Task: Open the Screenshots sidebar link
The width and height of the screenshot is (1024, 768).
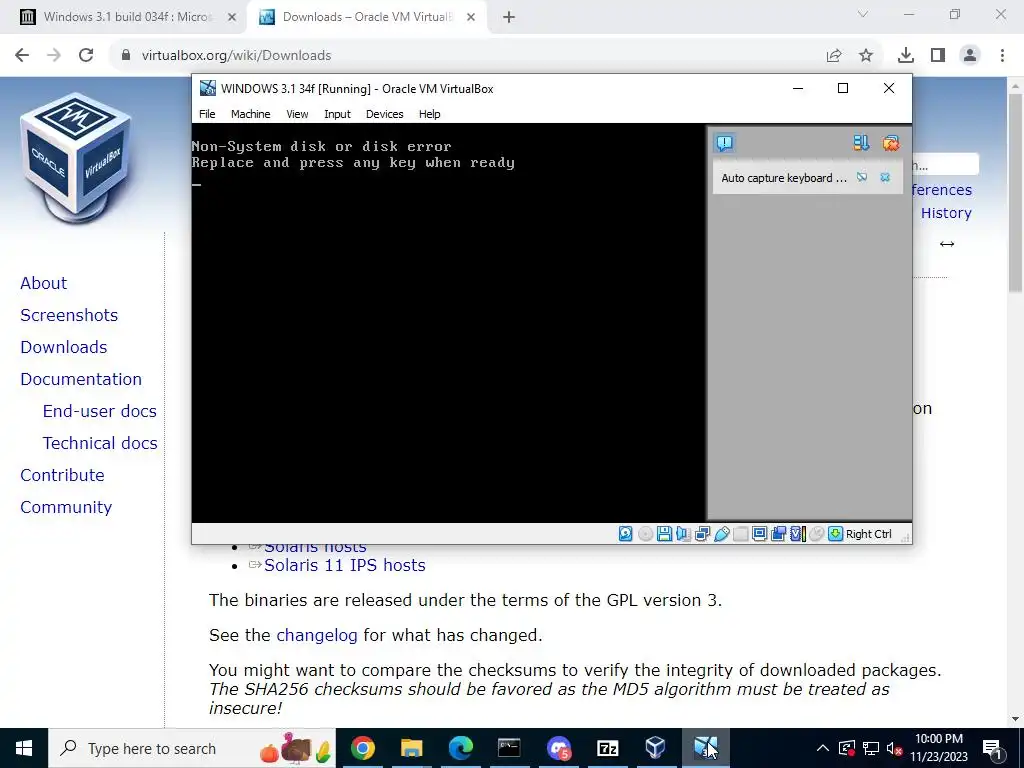Action: [69, 315]
